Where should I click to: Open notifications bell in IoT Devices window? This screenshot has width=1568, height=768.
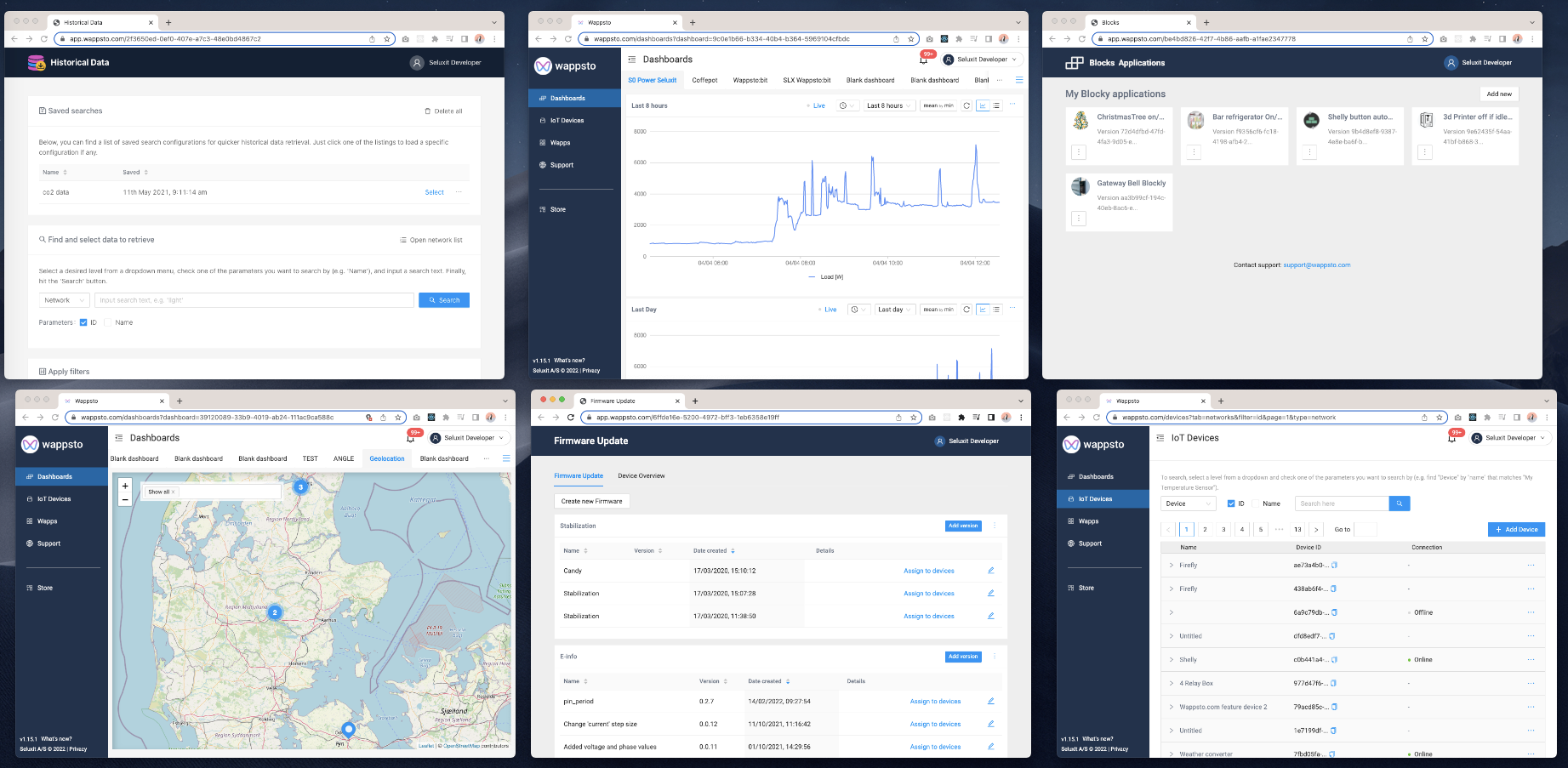(1452, 438)
